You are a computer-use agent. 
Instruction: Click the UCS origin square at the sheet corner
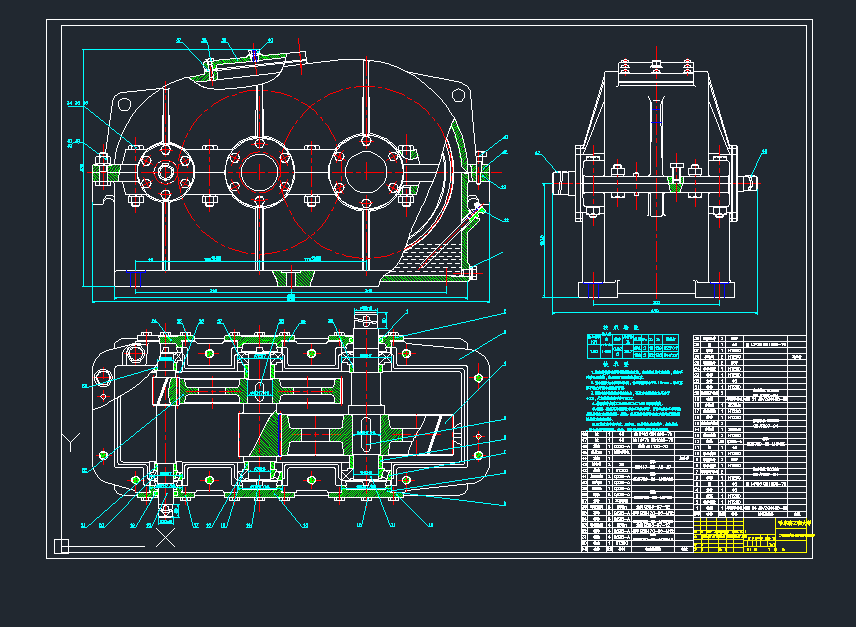61,546
